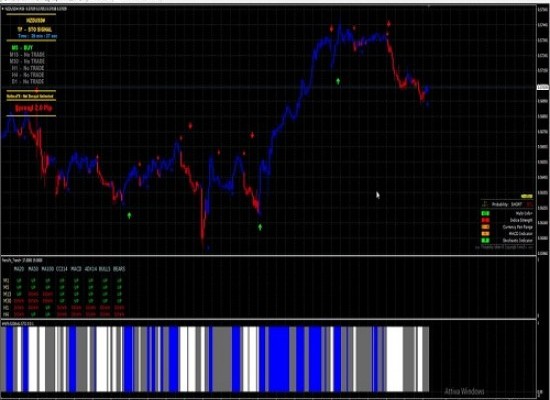Select the BEARS column header
Viewport: 550px width, 400px height.
coord(119,269)
